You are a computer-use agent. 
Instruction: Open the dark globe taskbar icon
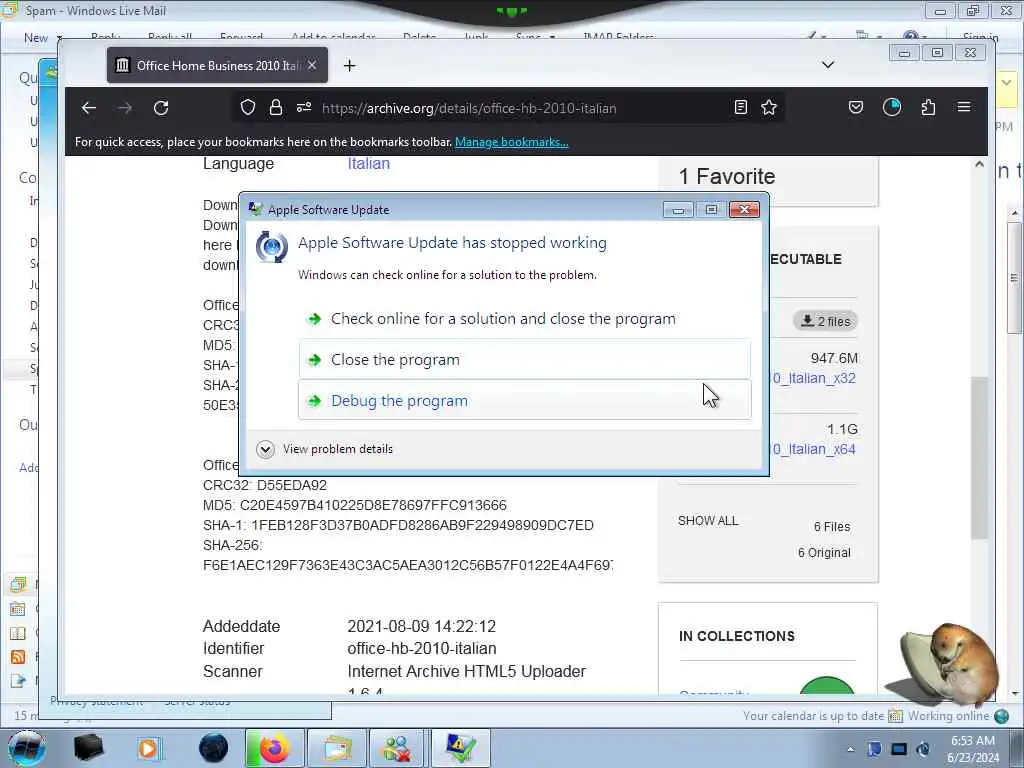click(214, 748)
